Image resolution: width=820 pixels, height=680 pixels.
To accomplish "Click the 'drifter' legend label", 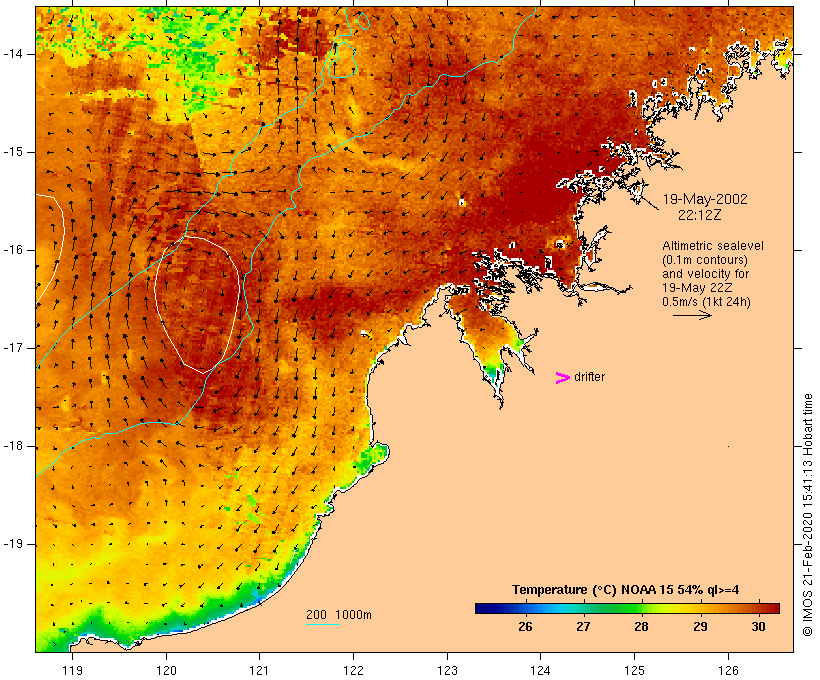I will (589, 377).
